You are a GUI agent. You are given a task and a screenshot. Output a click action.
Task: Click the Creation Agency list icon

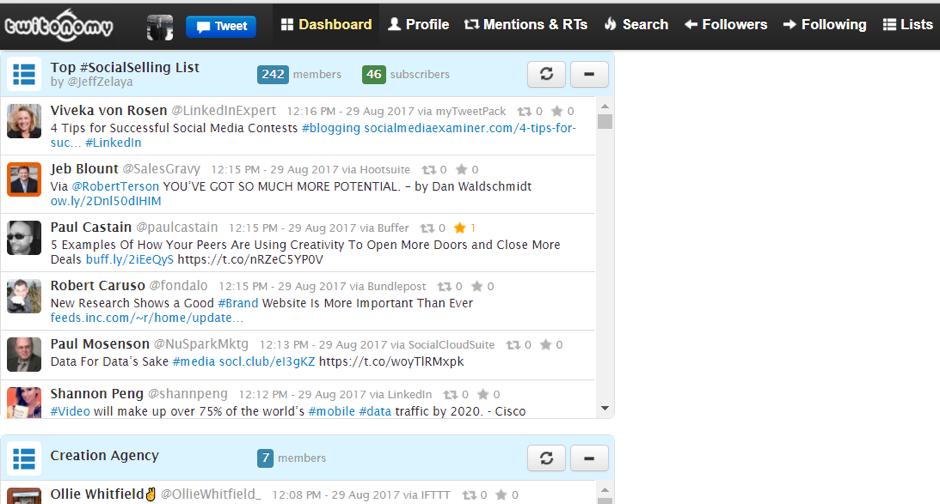click(24, 458)
